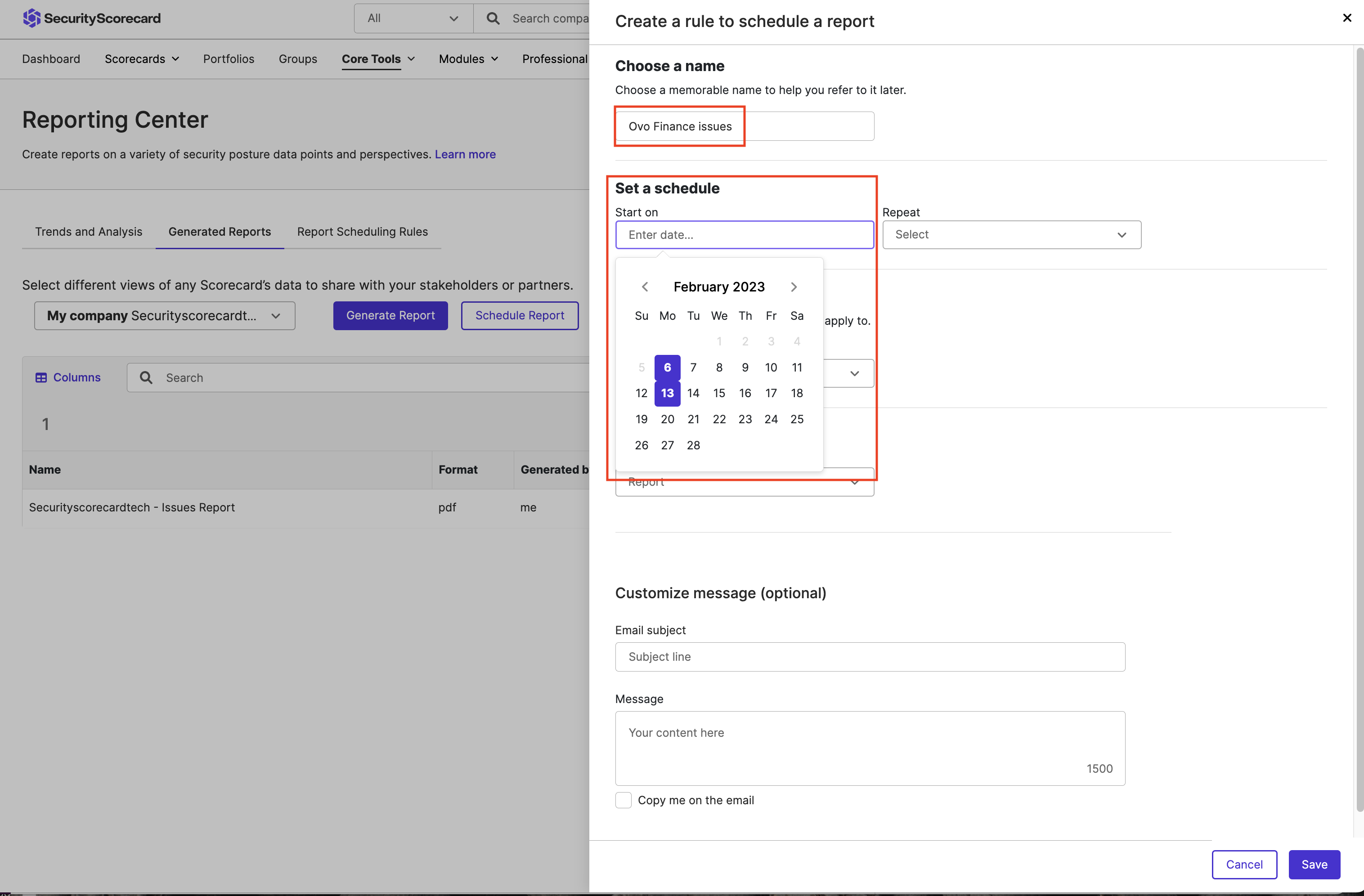
Task: Select February 14 in the calendar
Action: tap(693, 393)
